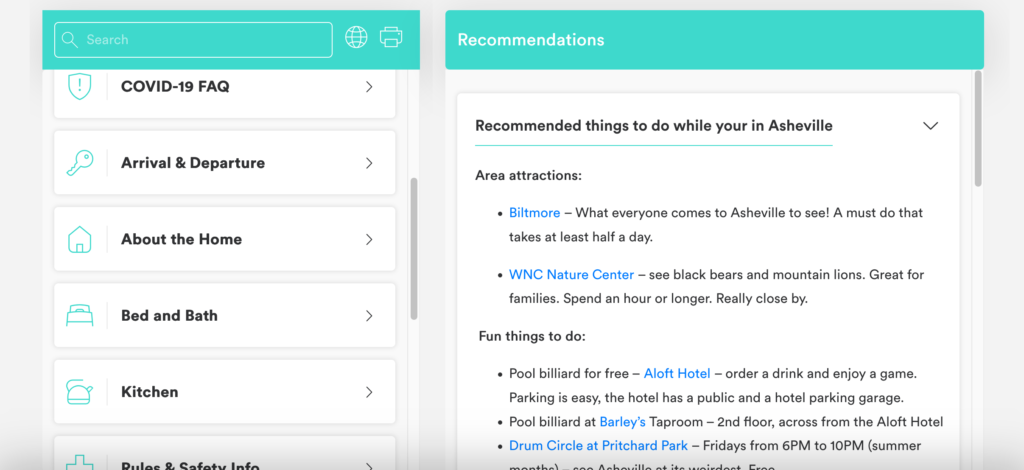Click the 'Area attractions:' heading text
The image size is (1024, 470).
(x=528, y=176)
